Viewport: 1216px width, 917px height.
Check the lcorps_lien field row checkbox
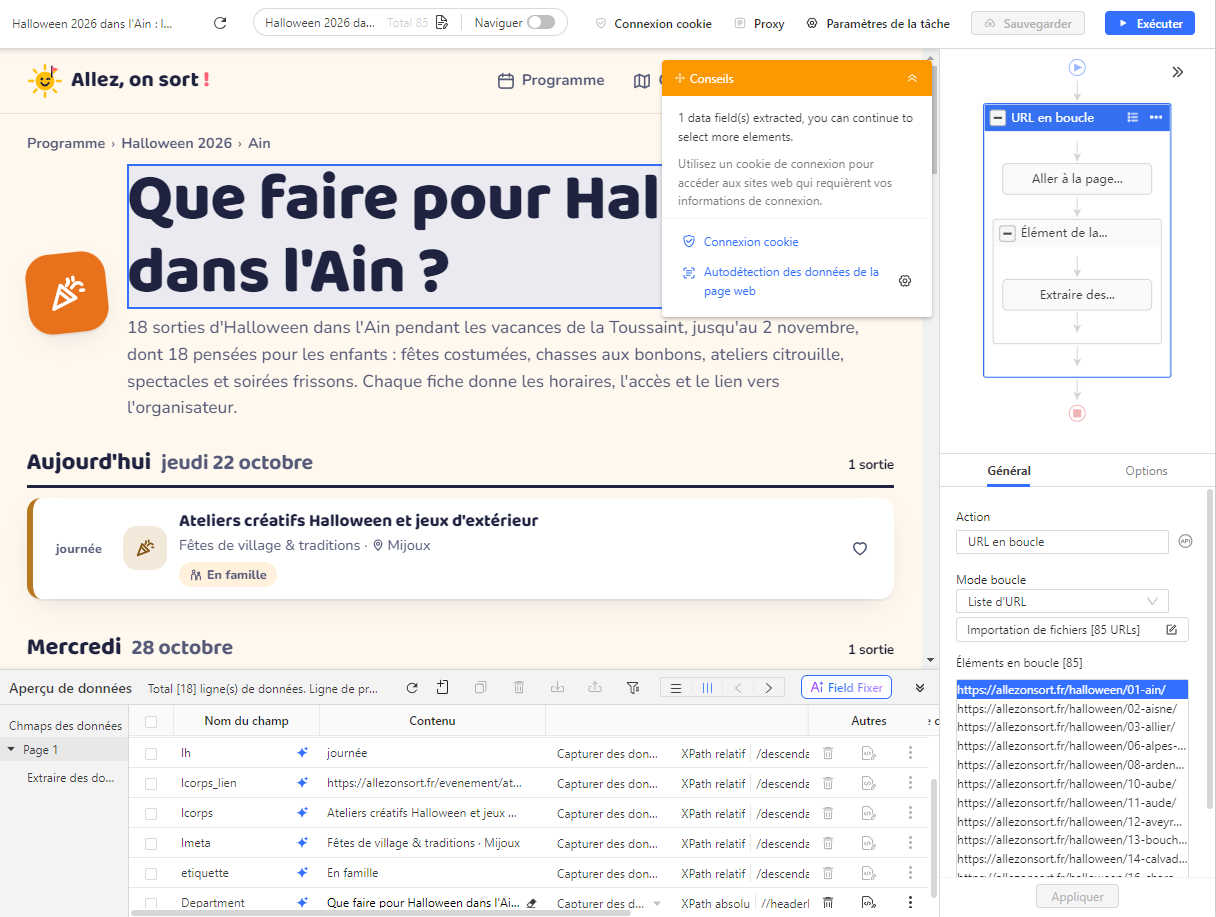tap(151, 784)
